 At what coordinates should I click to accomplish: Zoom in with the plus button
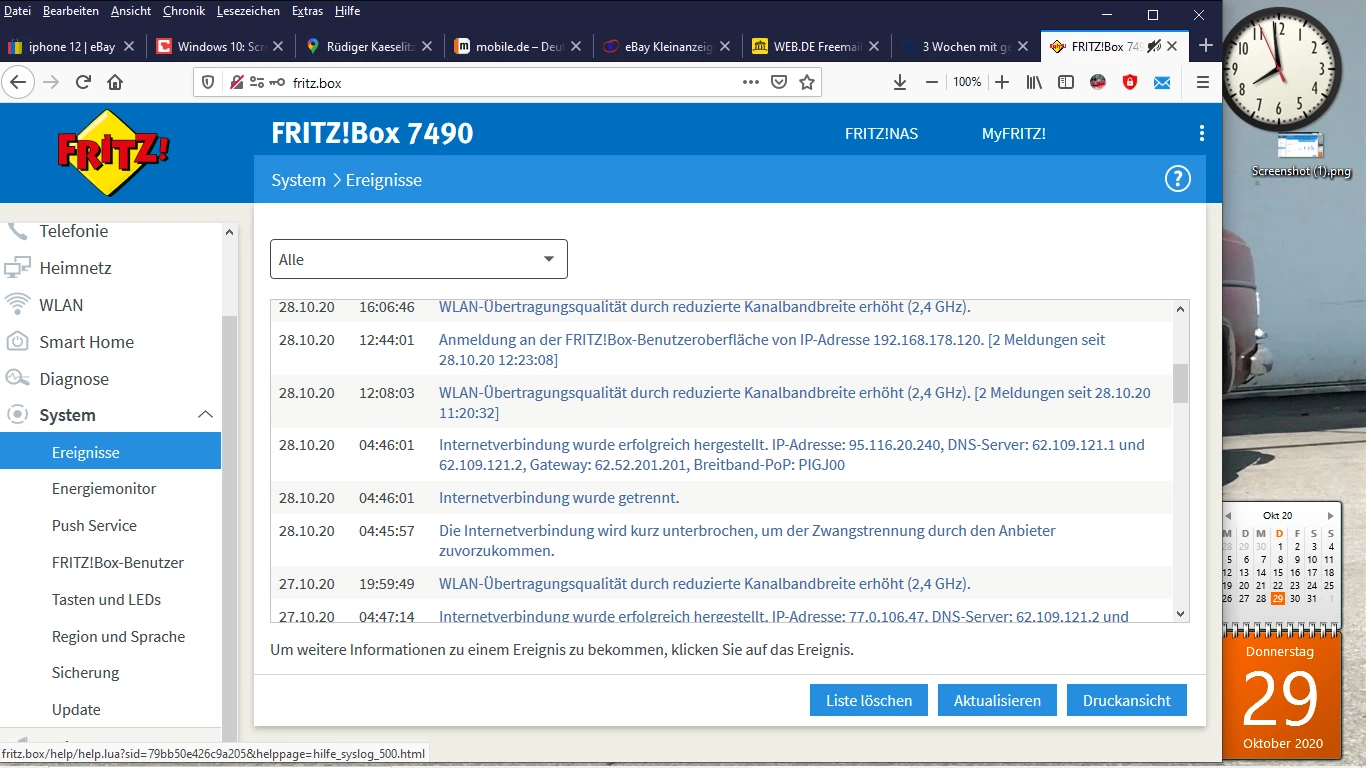point(1002,82)
